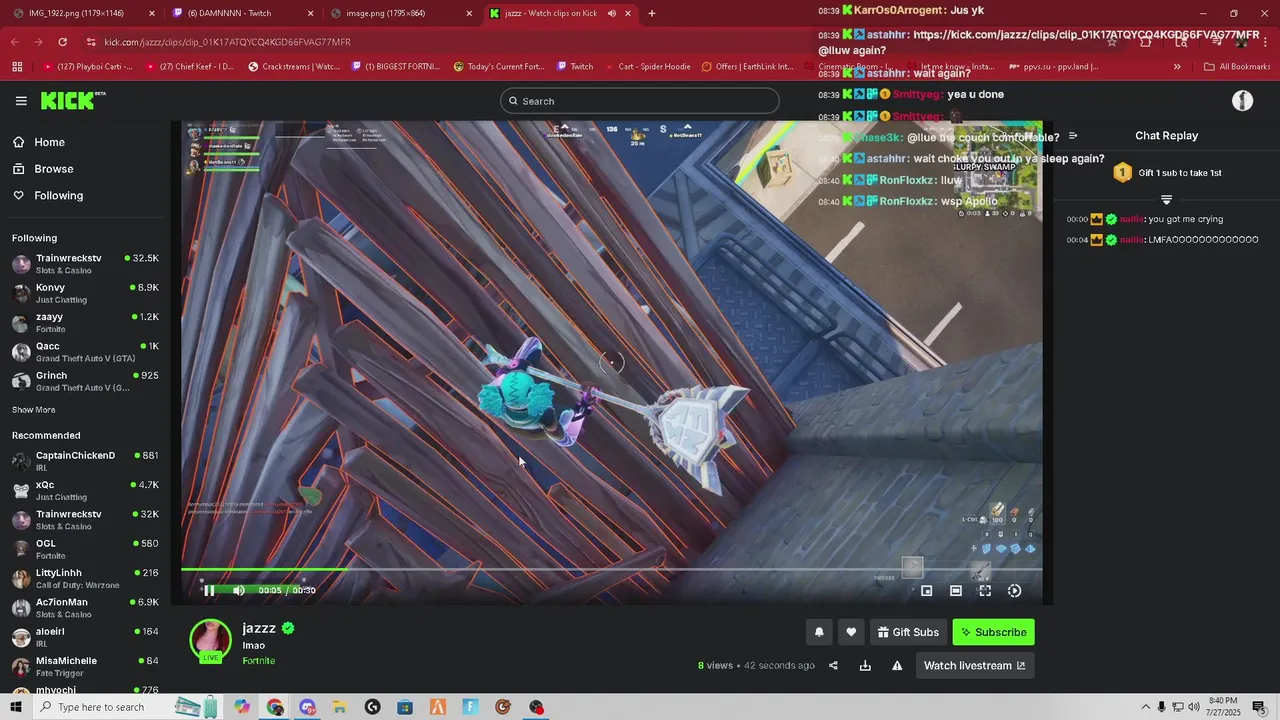Open aloeirl recommended channel
The height and width of the screenshot is (720, 1280).
pyautogui.click(x=85, y=637)
